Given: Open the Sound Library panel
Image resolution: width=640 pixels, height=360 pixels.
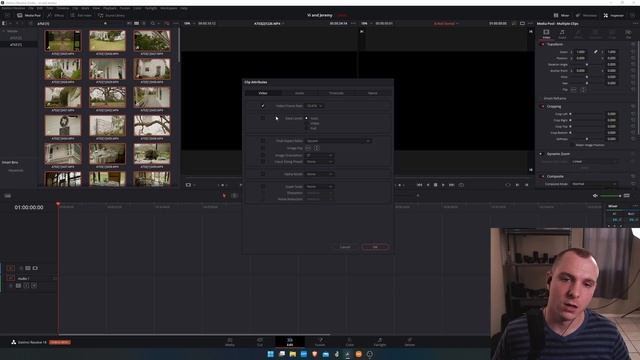Looking at the screenshot, I should (x=111, y=15).
